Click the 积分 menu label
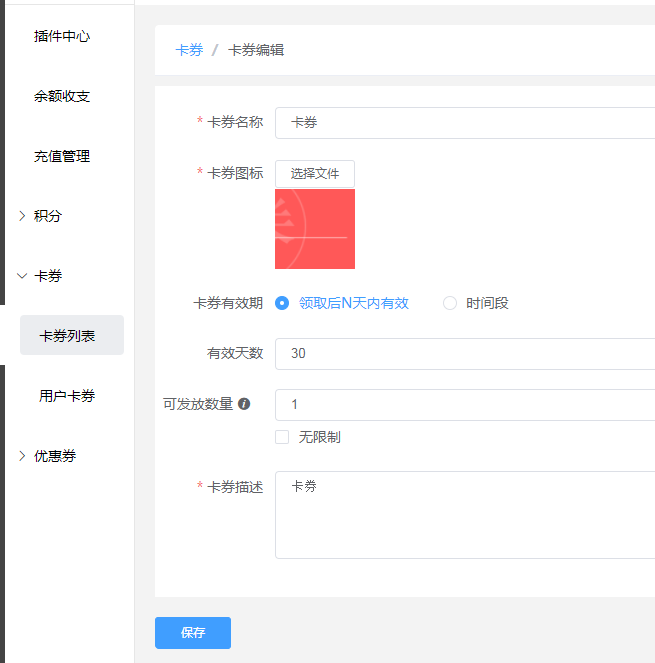The height and width of the screenshot is (663, 655). (48, 216)
